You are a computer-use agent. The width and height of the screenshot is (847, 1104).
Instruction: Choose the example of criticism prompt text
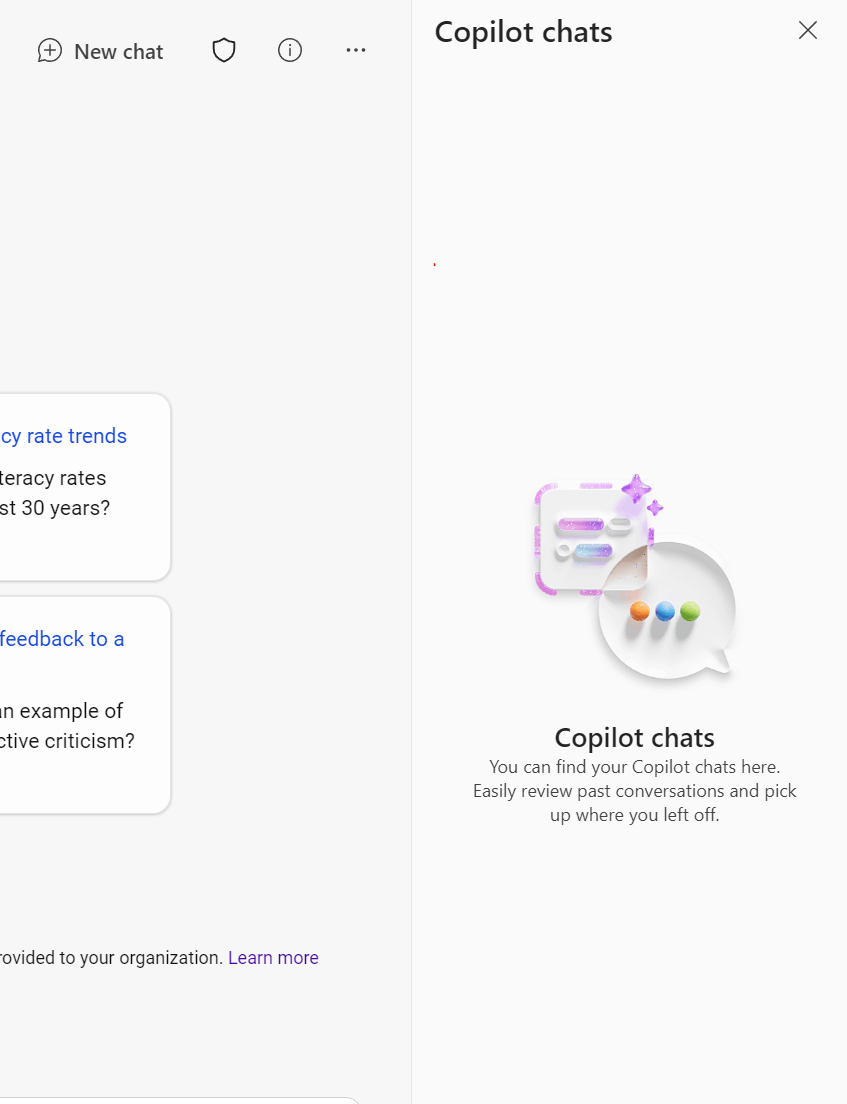point(67,726)
